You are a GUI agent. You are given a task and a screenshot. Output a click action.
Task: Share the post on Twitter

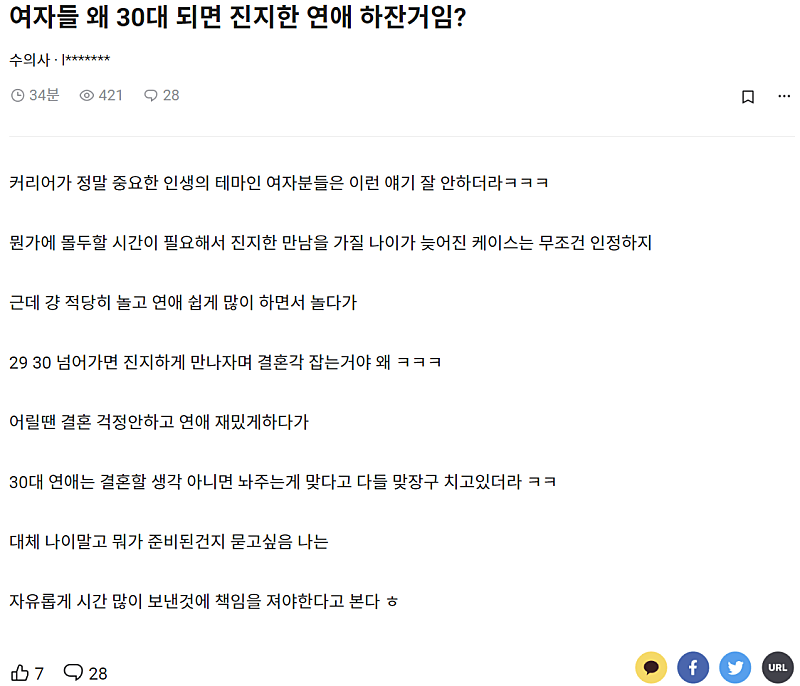point(735,667)
